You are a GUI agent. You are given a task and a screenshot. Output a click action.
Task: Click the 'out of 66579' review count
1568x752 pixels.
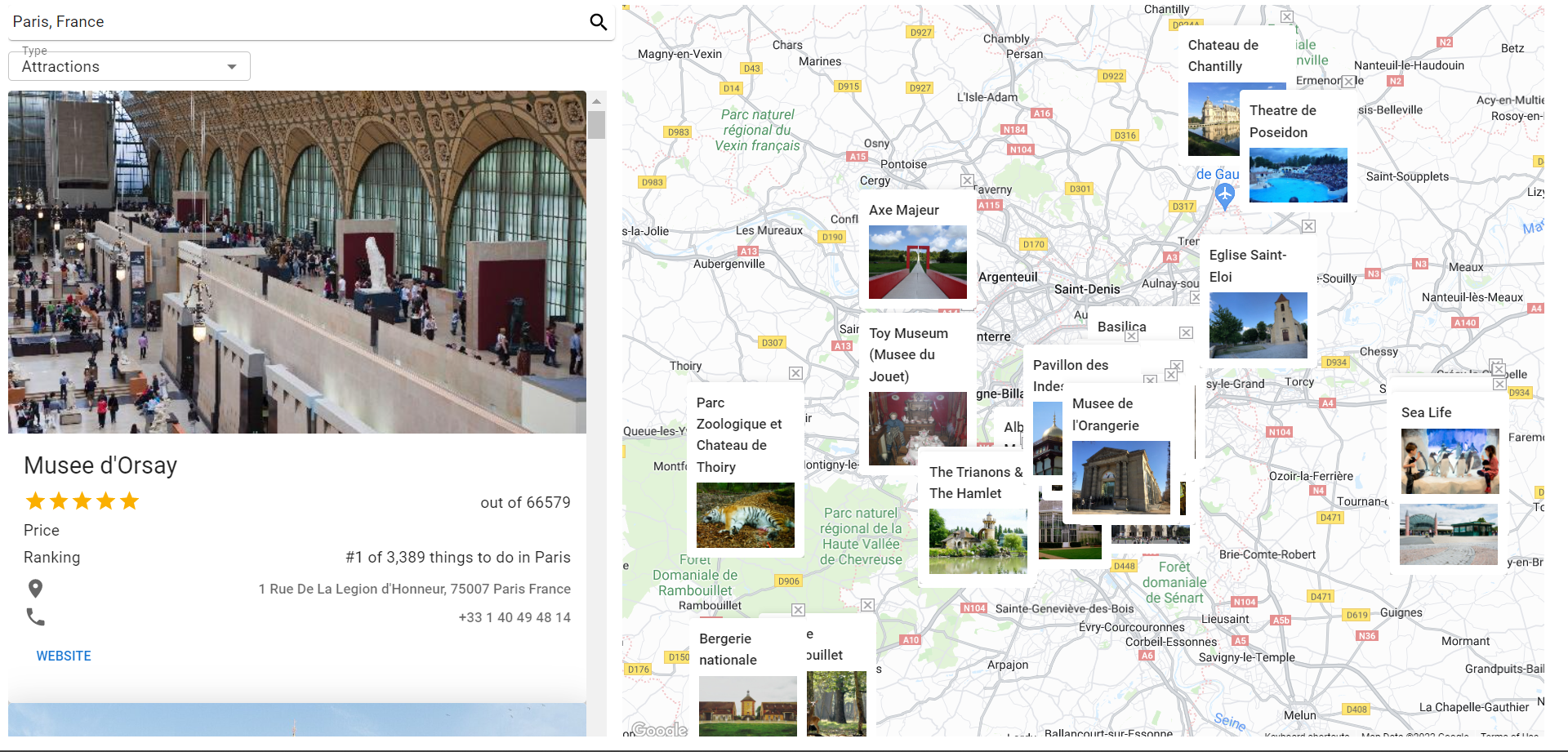coord(525,502)
